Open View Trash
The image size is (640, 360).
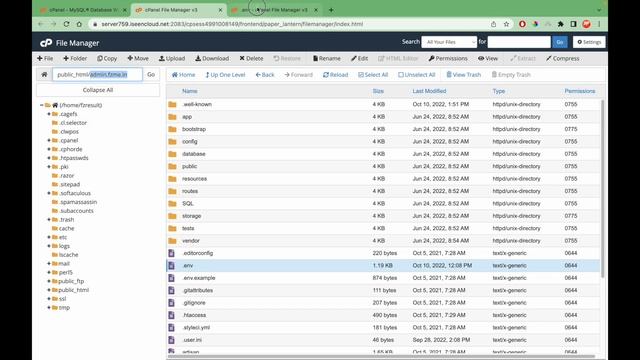[x=464, y=75]
